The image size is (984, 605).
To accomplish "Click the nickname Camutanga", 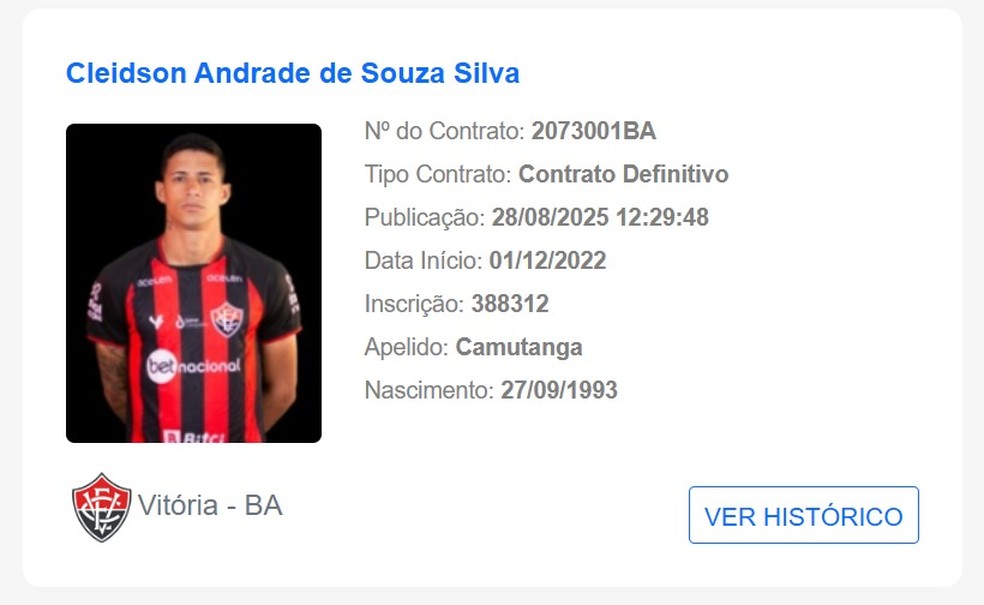I will (519, 347).
